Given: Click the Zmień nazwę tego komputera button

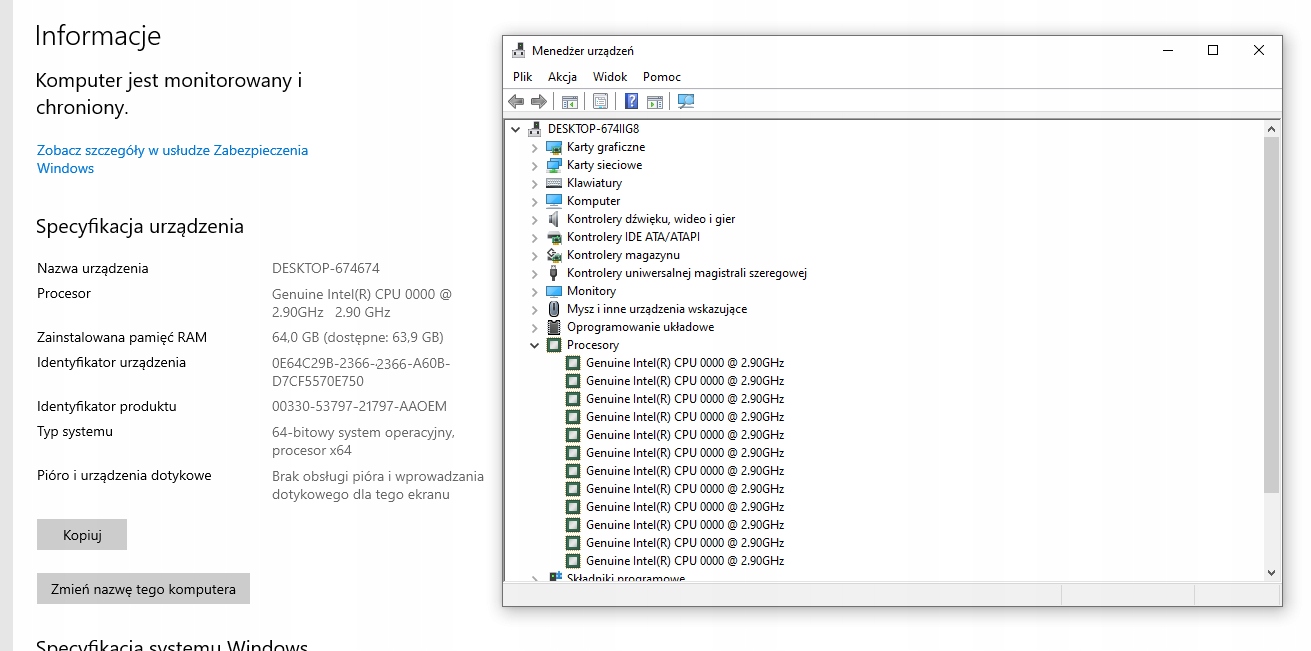Looking at the screenshot, I should pyautogui.click(x=143, y=589).
